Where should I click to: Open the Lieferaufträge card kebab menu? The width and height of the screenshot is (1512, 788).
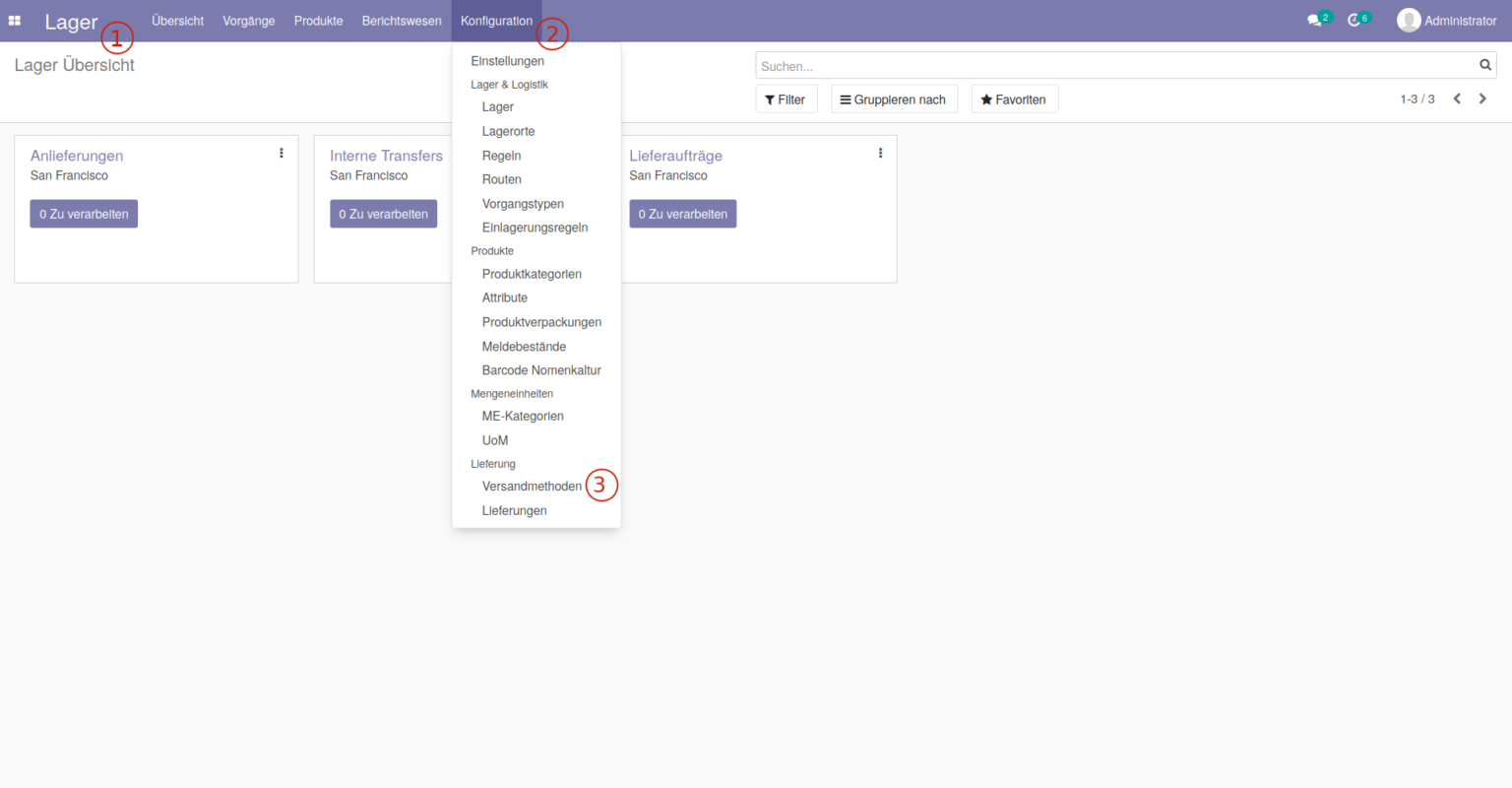pos(880,152)
